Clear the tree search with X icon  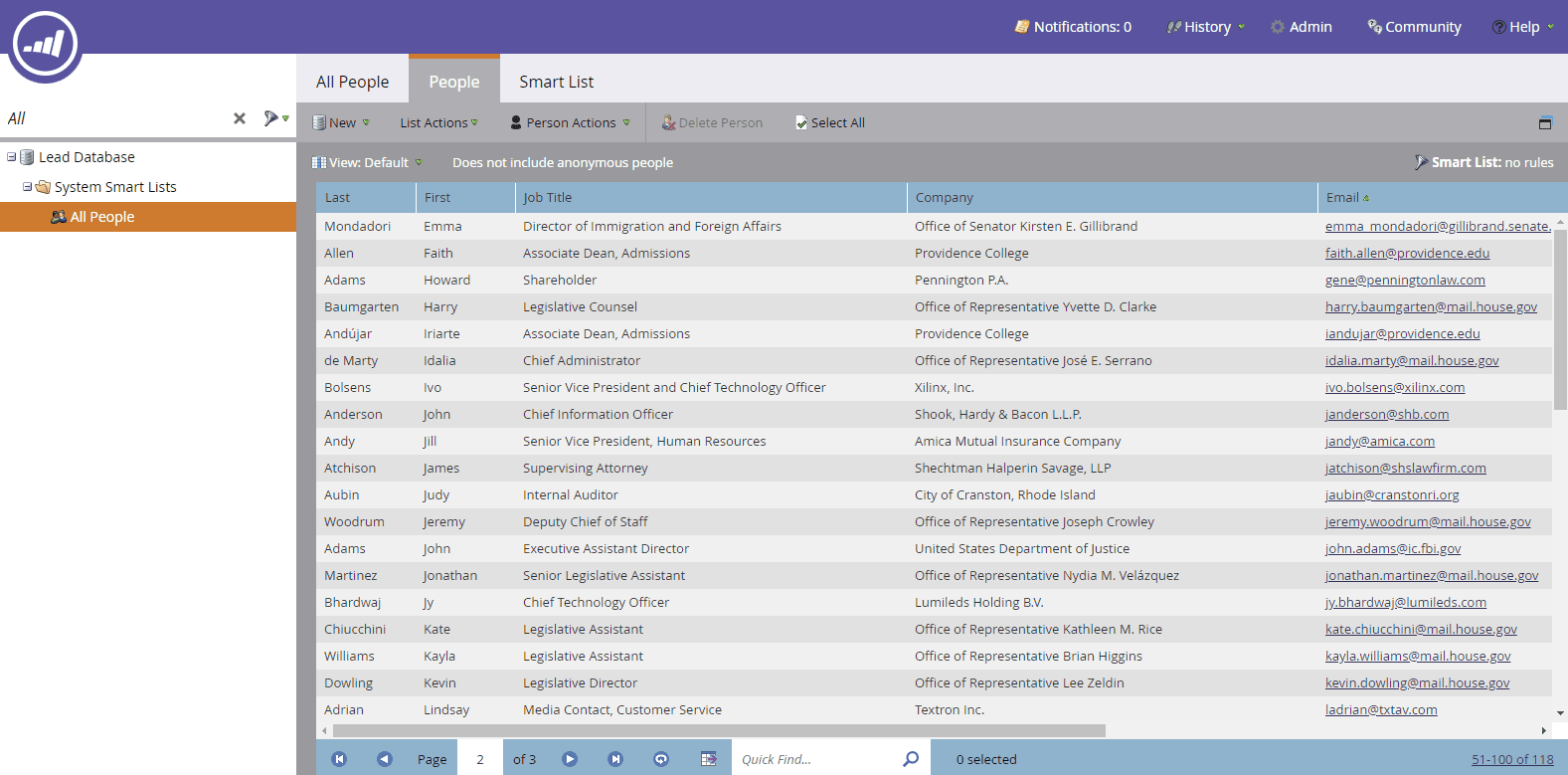240,118
